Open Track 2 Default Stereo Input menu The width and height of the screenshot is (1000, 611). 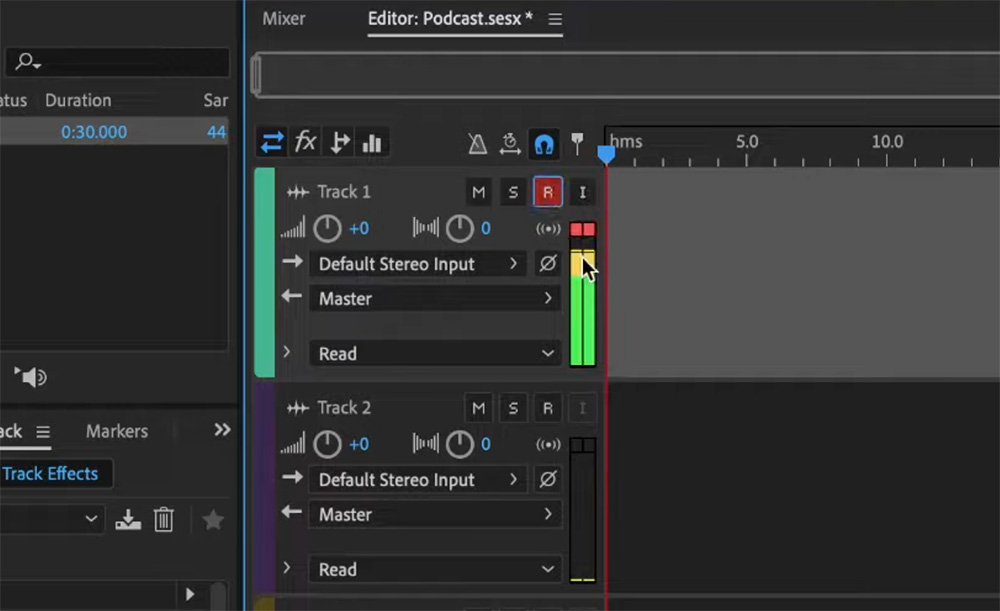(418, 480)
